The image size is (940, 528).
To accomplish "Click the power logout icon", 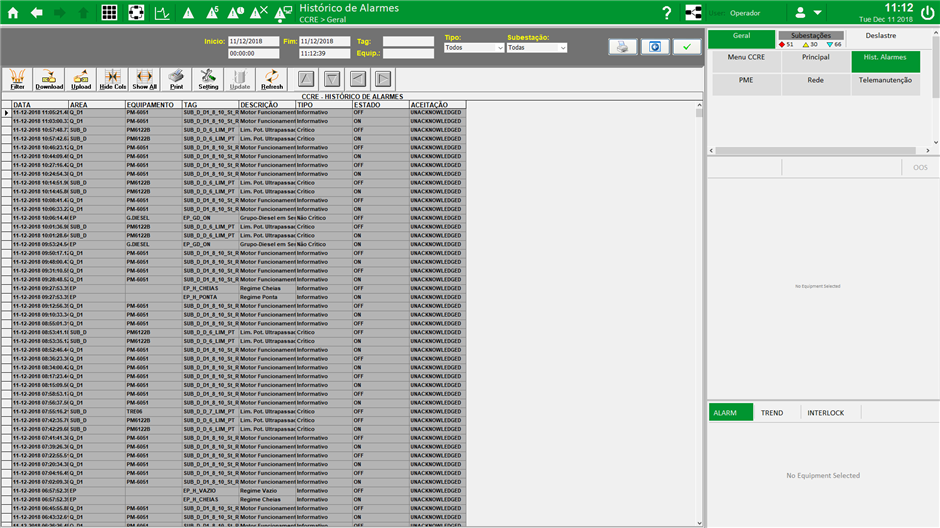I will coord(927,13).
